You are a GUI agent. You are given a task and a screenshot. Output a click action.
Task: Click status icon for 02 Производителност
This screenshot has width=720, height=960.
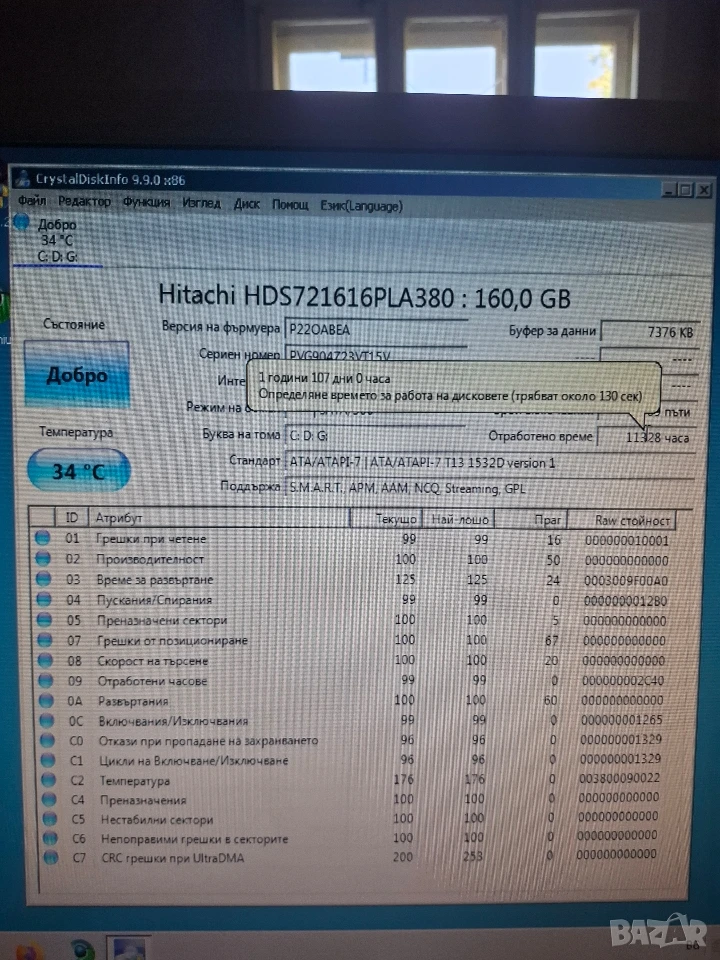(x=43, y=558)
